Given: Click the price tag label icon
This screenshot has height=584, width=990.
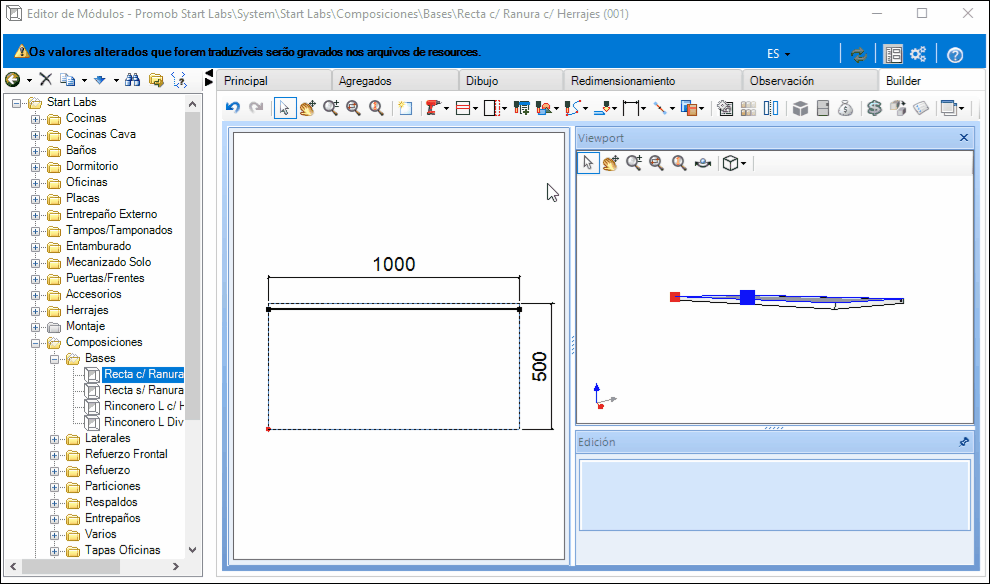Looking at the screenshot, I should 921,108.
